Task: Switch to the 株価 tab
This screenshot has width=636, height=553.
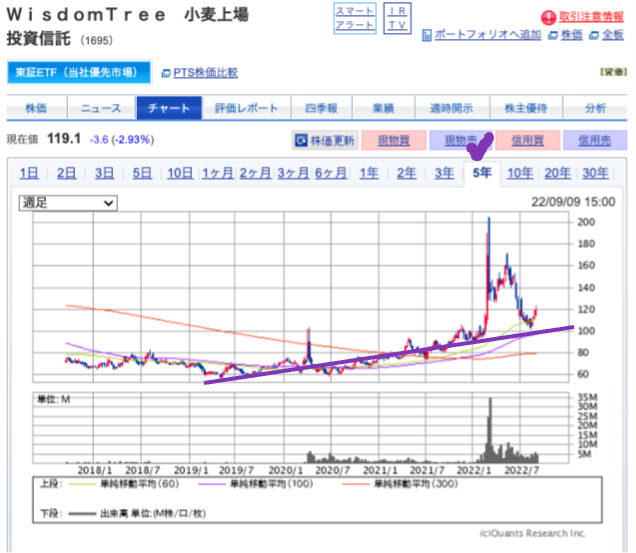Action: pos(37,108)
